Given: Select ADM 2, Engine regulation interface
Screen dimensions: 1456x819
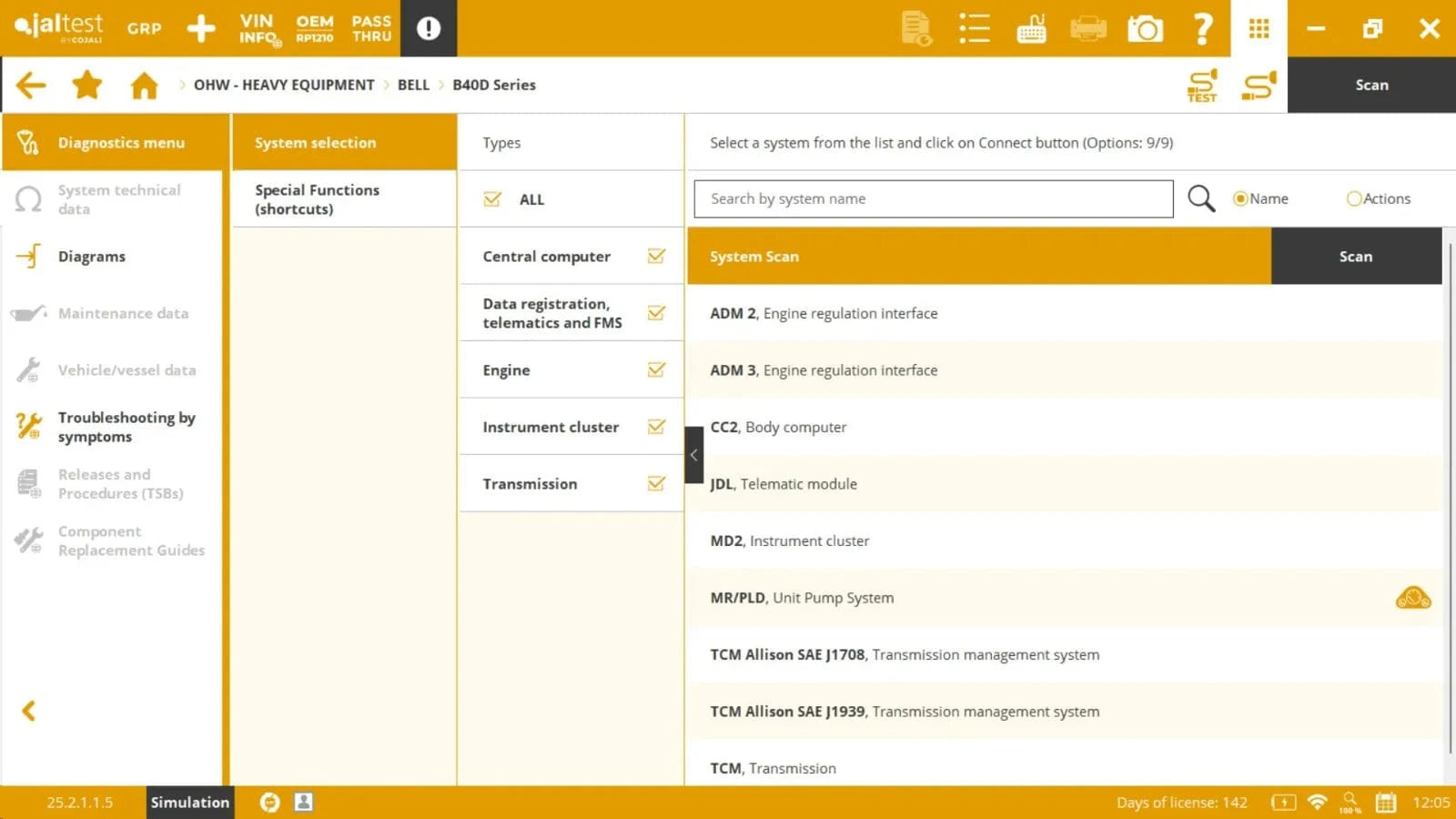Looking at the screenshot, I should [1065, 313].
